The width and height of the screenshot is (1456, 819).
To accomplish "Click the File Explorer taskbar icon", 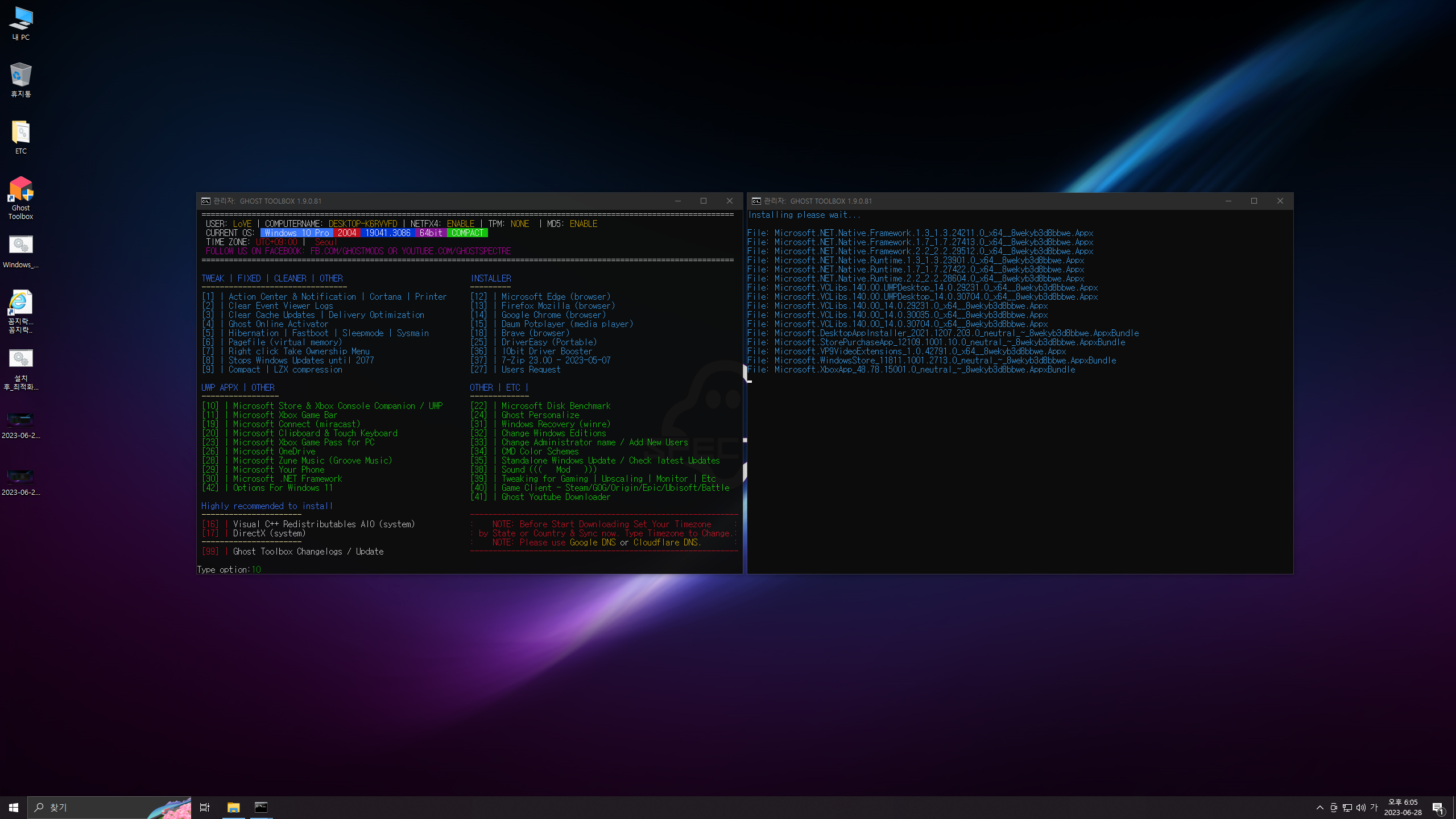I will pos(233,807).
